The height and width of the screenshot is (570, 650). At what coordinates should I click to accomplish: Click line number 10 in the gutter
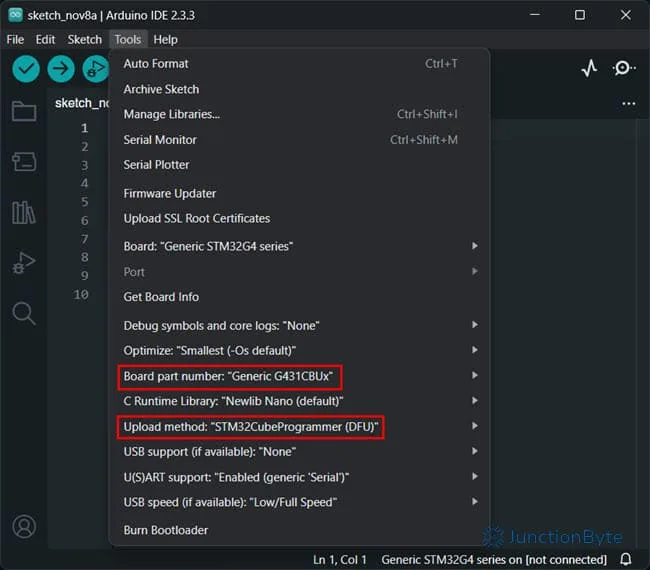click(81, 295)
